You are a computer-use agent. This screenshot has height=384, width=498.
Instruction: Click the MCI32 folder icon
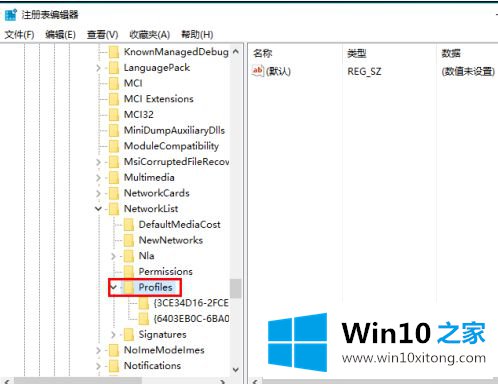(x=114, y=115)
